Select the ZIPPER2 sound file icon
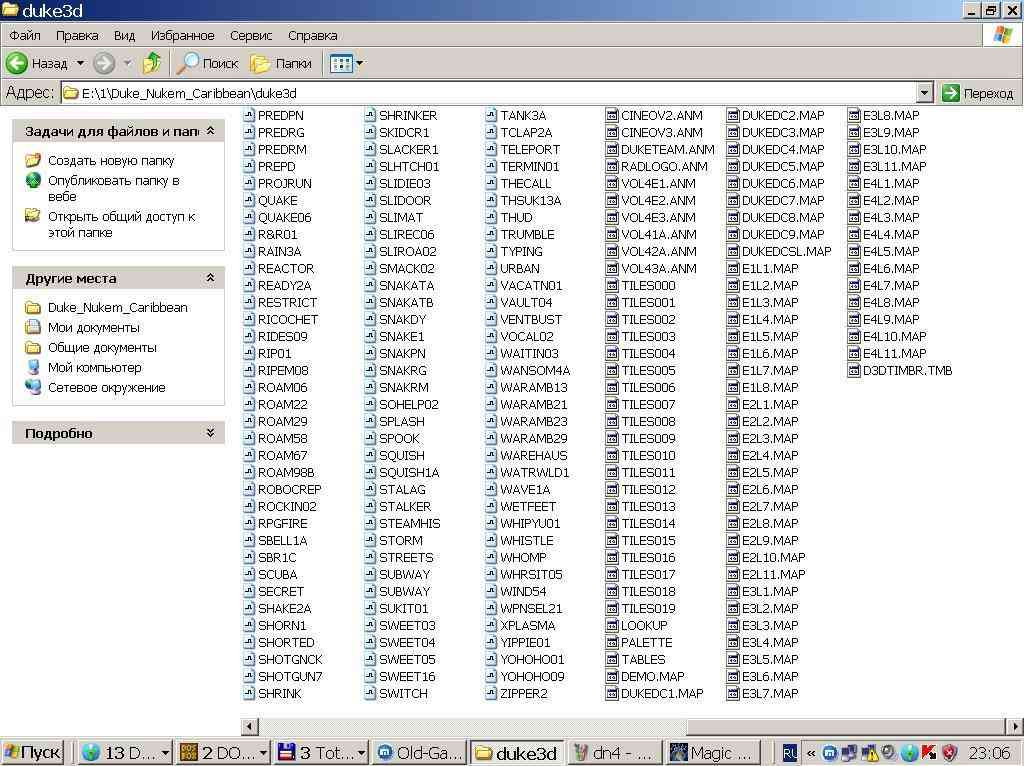1024x766 pixels. click(491, 694)
